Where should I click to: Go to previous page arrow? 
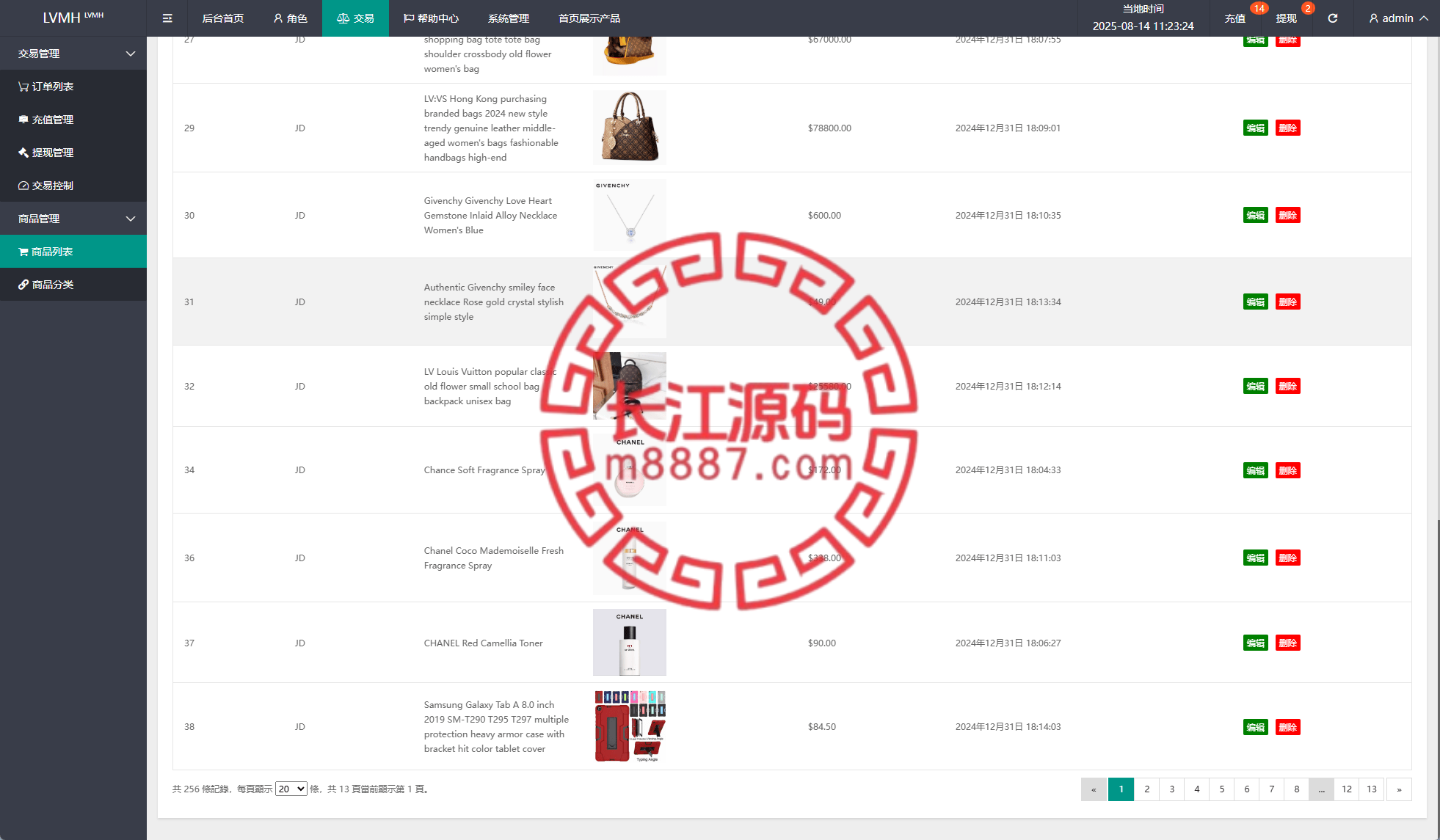pyautogui.click(x=1094, y=789)
